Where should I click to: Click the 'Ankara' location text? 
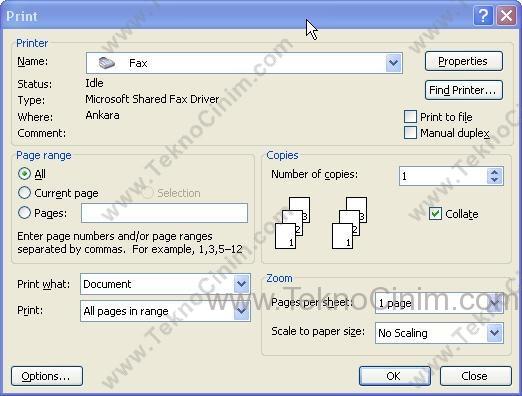point(102,115)
